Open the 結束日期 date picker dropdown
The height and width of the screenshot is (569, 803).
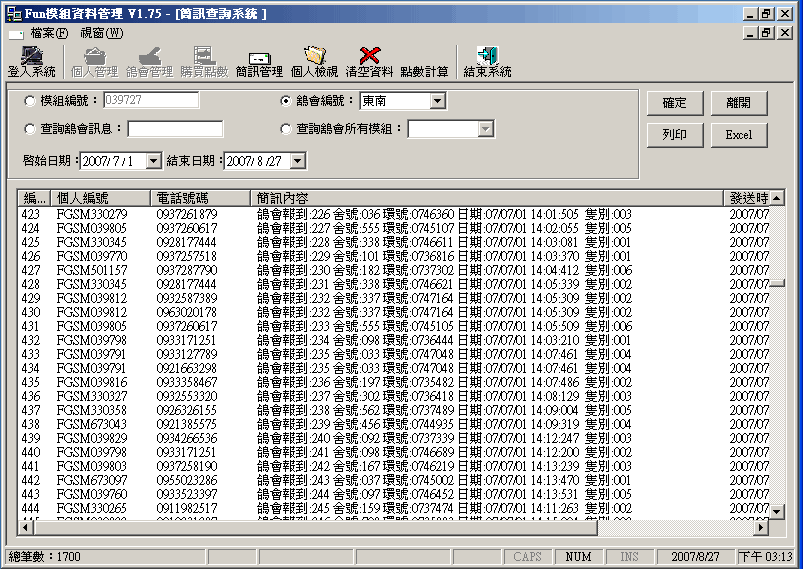[297, 161]
